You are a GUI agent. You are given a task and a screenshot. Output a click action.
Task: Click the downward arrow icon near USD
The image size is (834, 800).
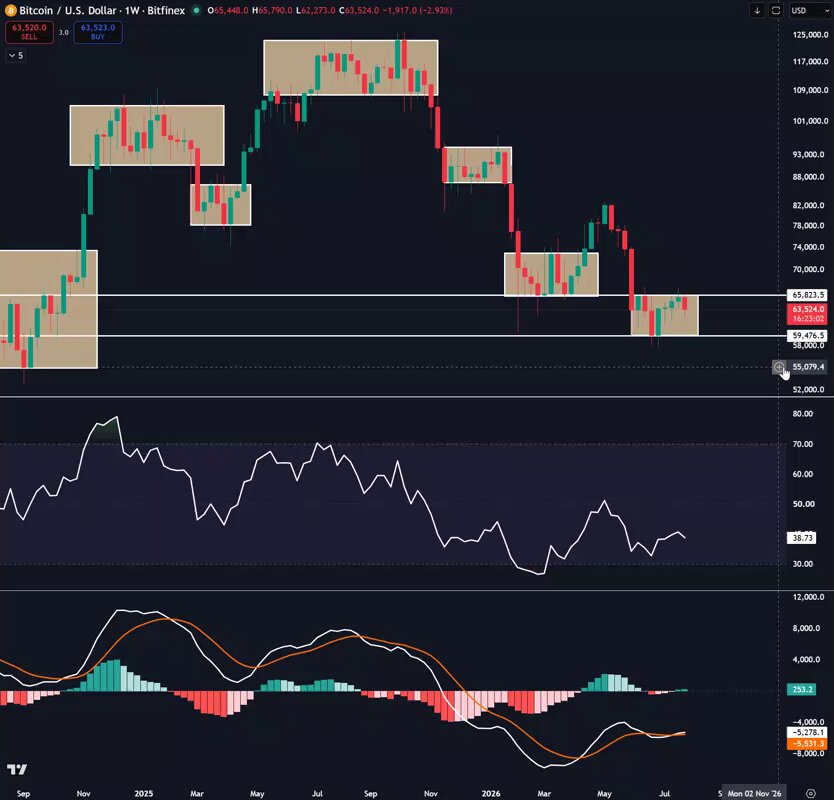click(x=757, y=11)
